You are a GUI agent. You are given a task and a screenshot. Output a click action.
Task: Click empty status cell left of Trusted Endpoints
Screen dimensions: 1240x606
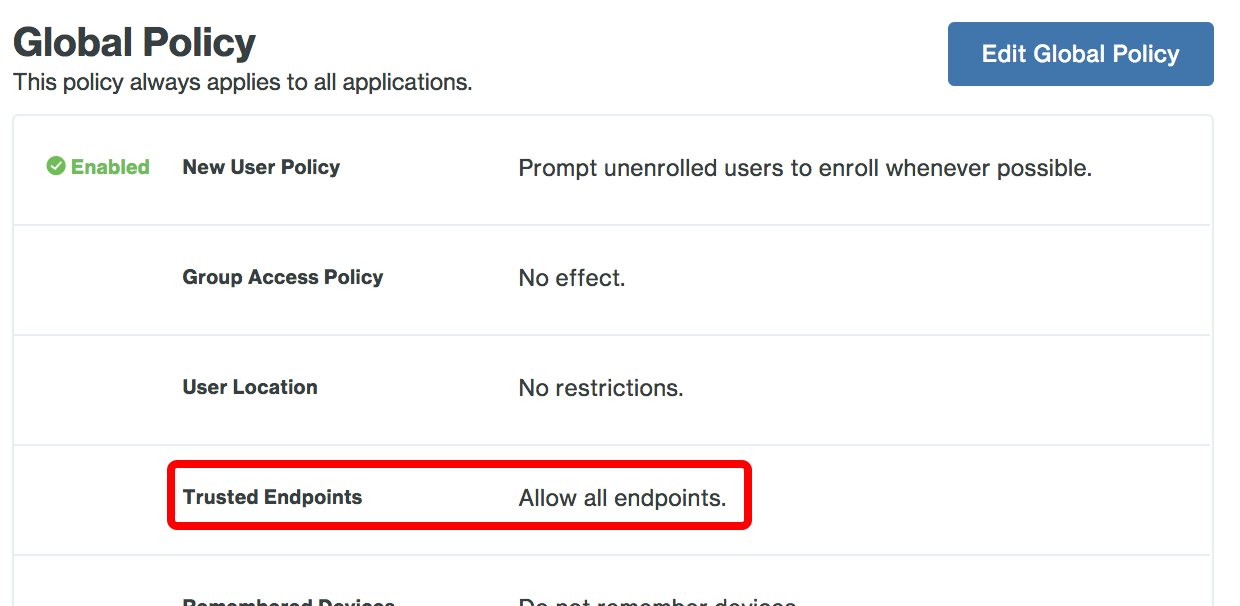(97, 498)
